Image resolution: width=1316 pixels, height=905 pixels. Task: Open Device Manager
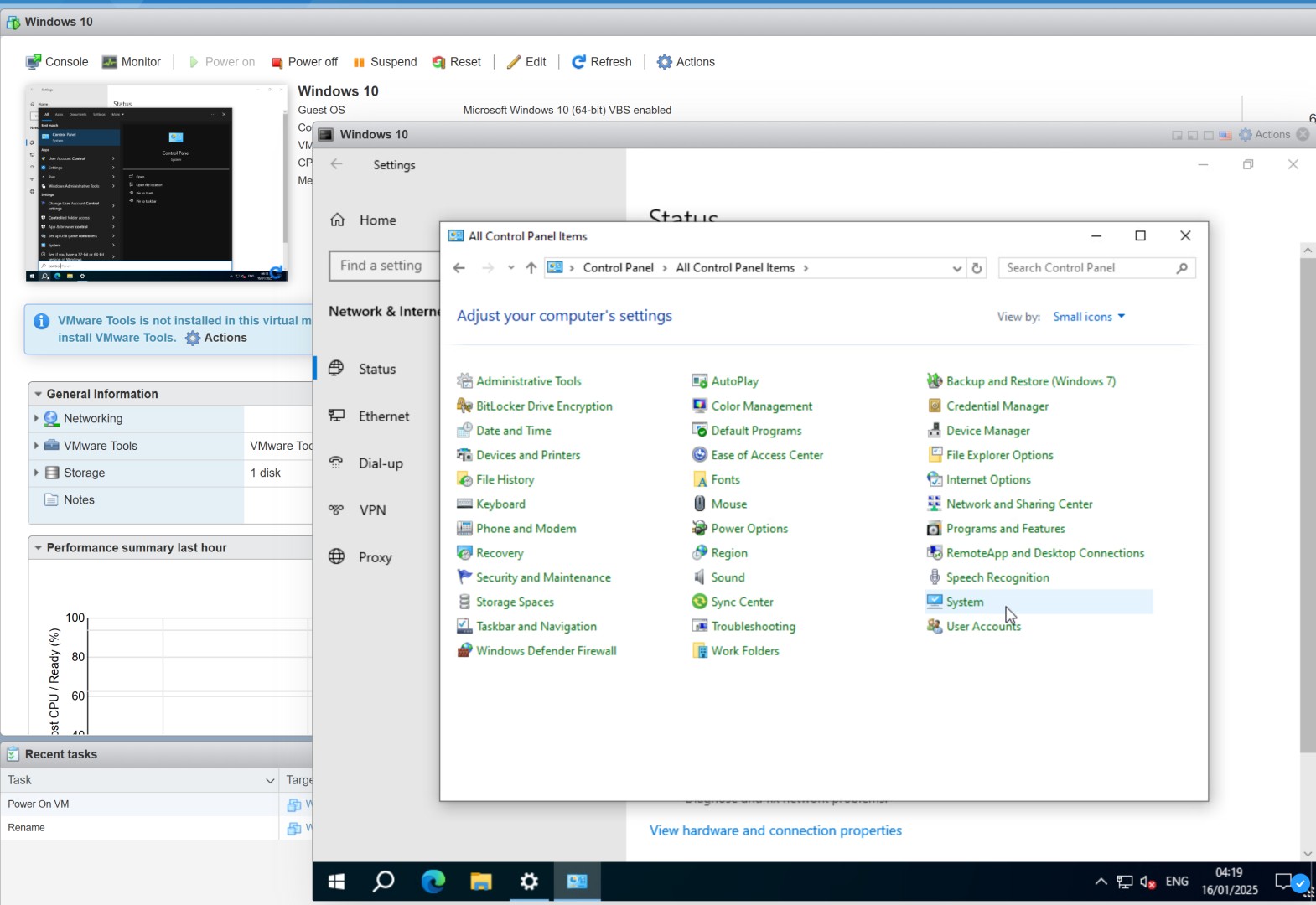click(978, 431)
